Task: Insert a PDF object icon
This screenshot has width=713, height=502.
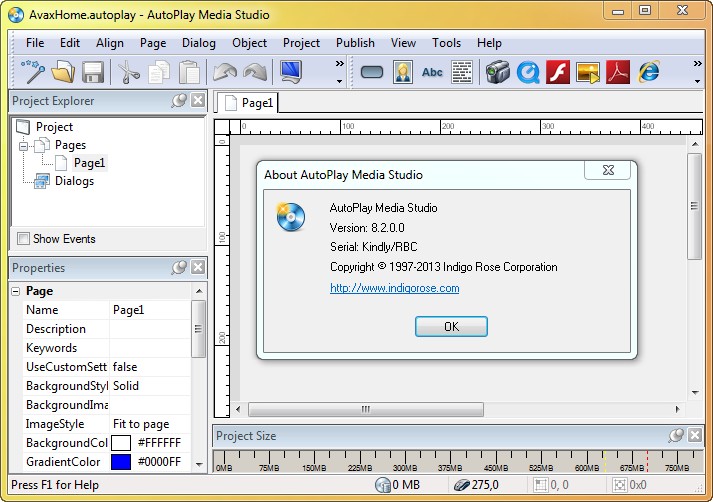Action: point(618,72)
